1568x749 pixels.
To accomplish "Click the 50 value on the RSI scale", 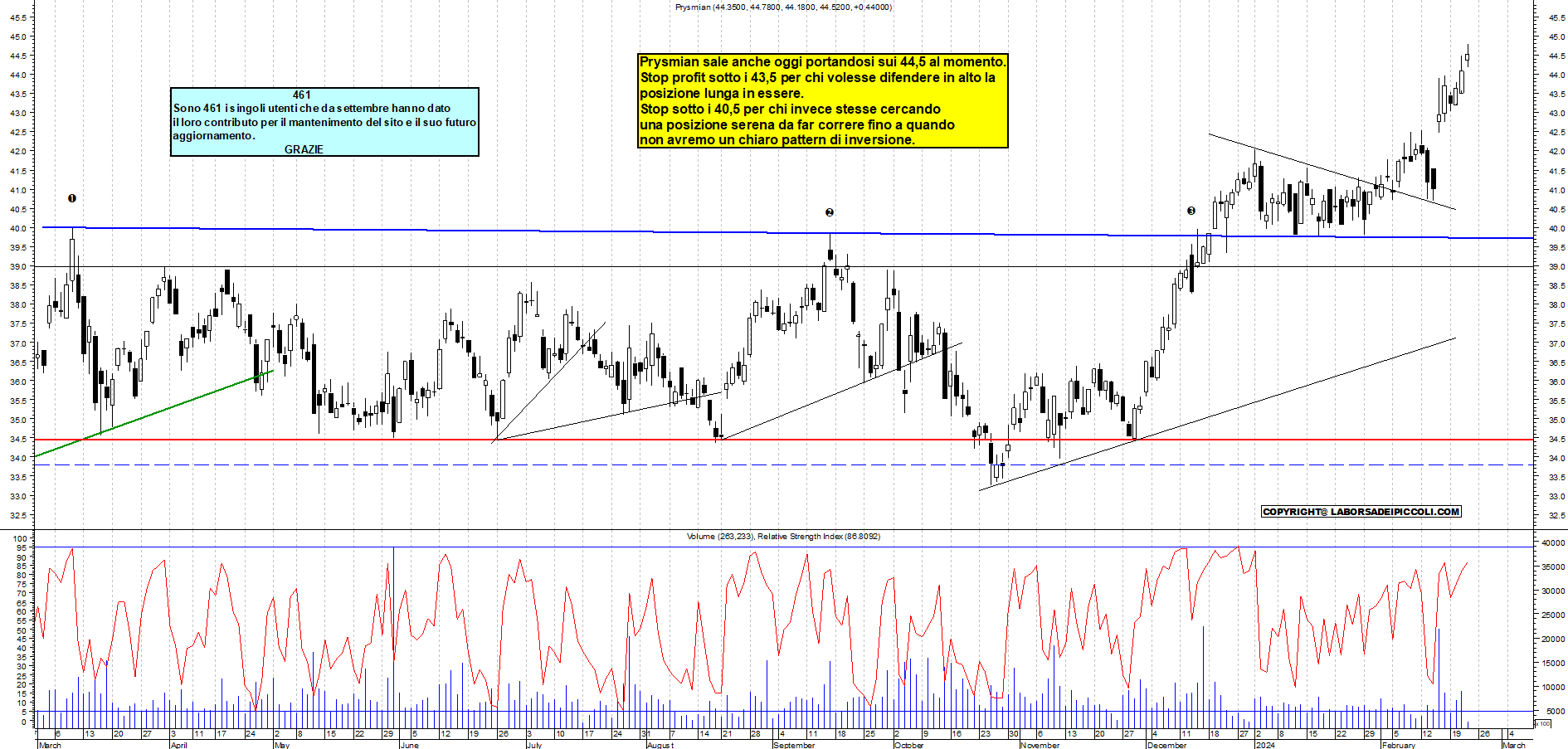I will [x=23, y=630].
